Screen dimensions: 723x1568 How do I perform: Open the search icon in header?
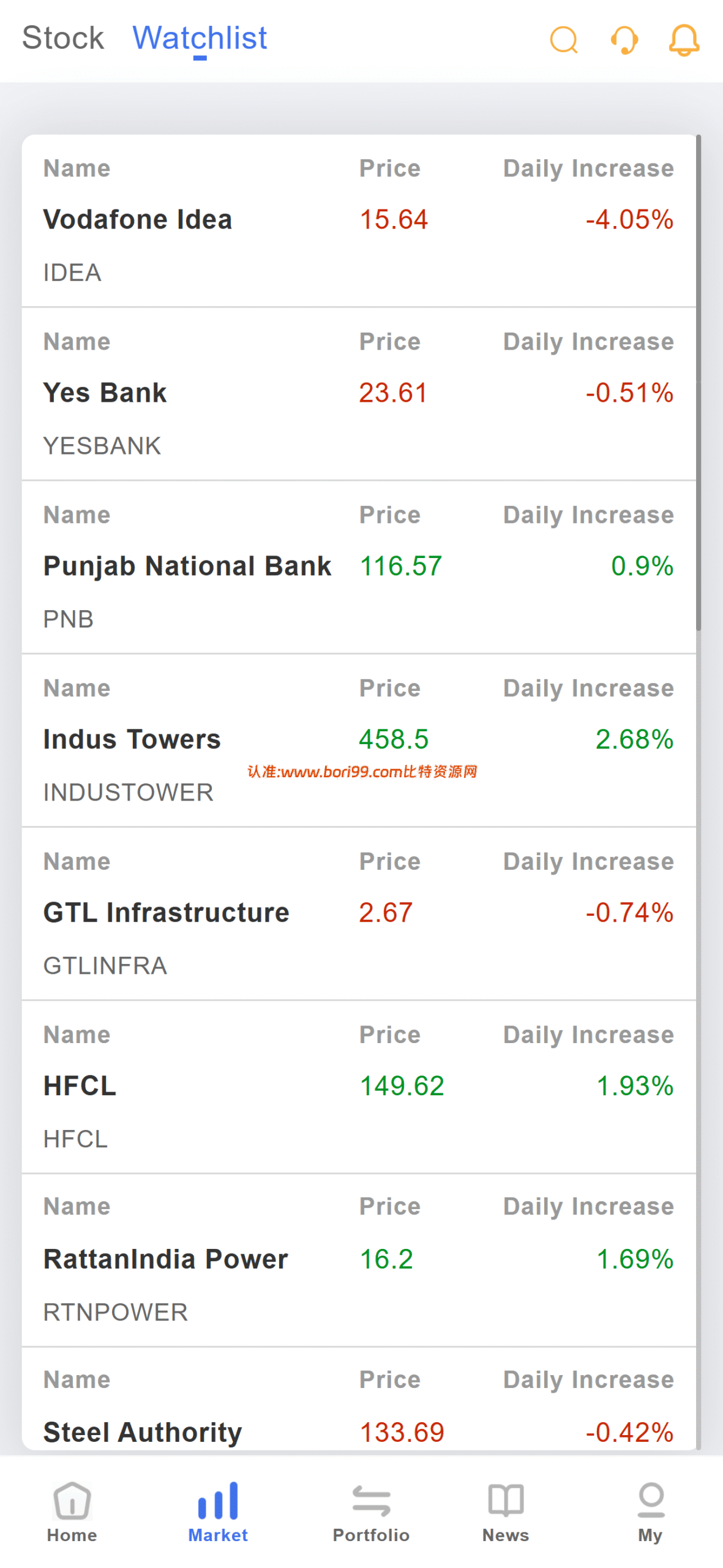coord(563,40)
